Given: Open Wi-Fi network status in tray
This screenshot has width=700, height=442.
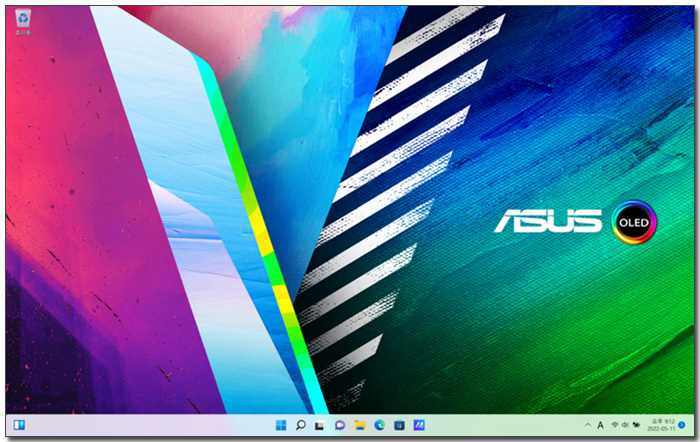Looking at the screenshot, I should 615,425.
